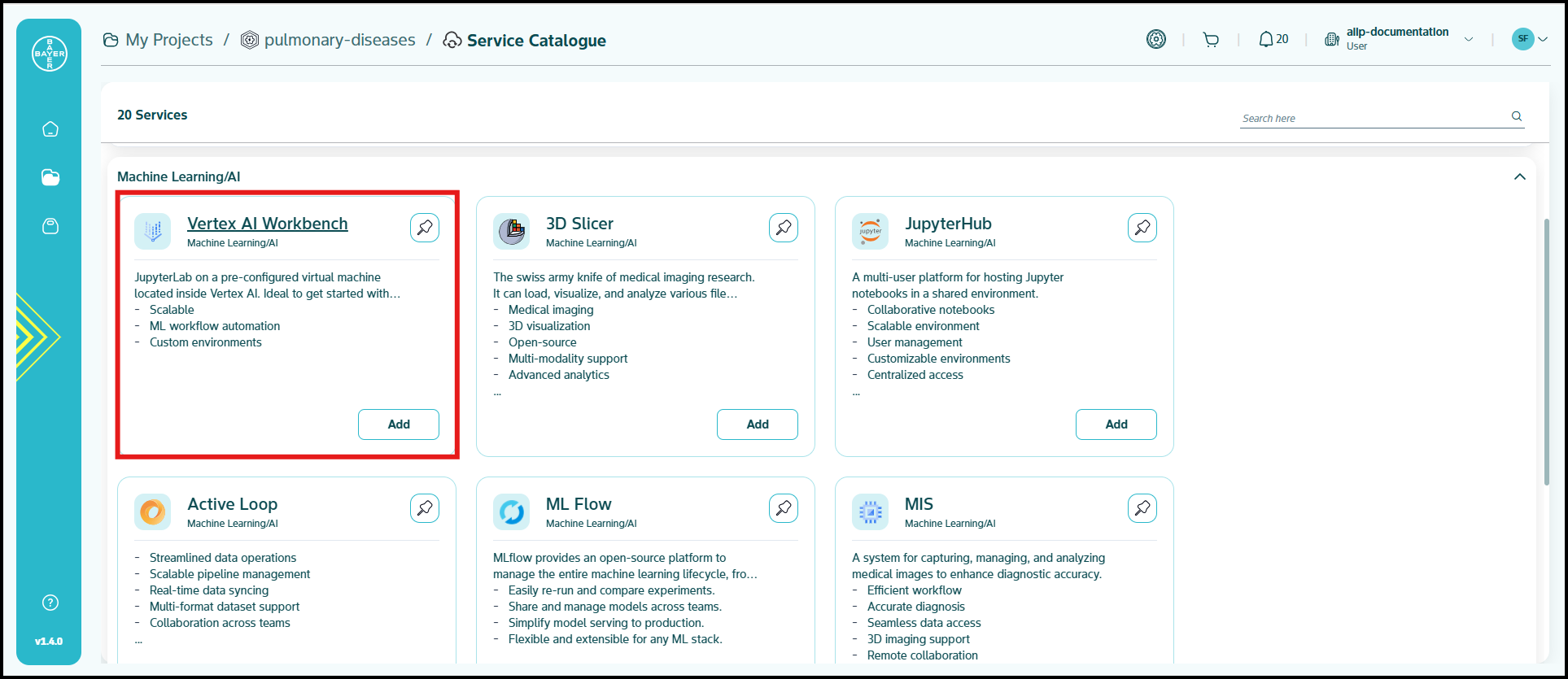The height and width of the screenshot is (679, 1568).
Task: Open the storage bucket sidebar icon
Action: (50, 226)
